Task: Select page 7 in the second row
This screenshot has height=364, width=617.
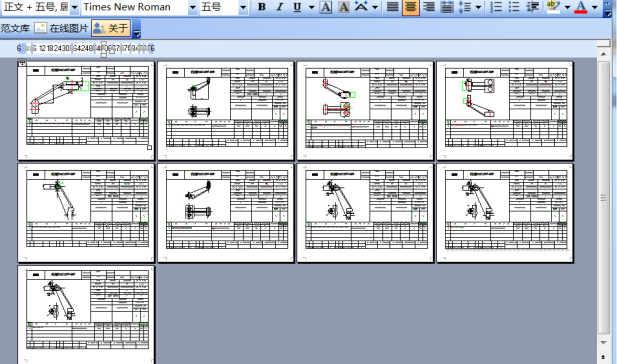Action: coord(365,213)
